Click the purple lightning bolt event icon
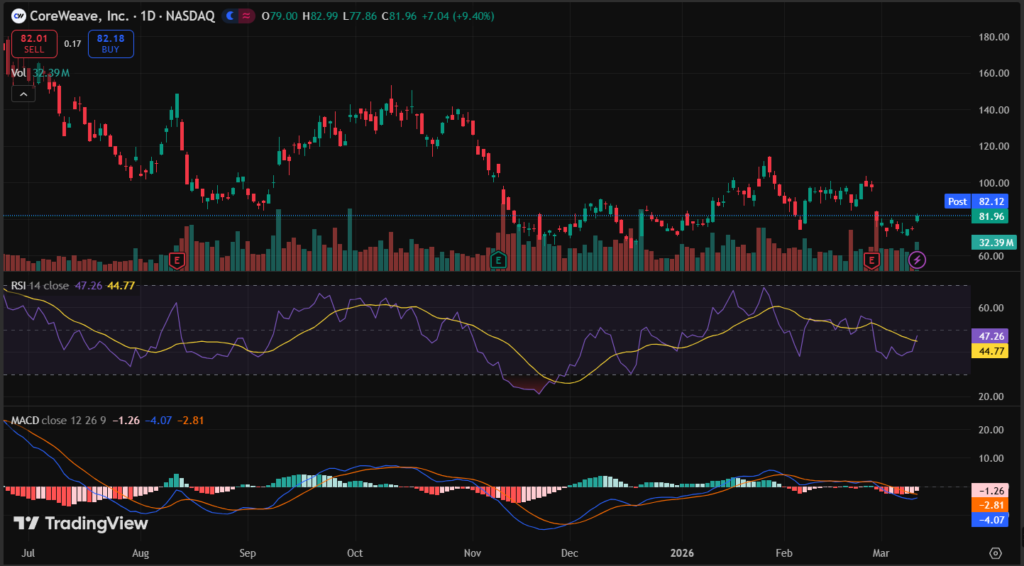 918,260
